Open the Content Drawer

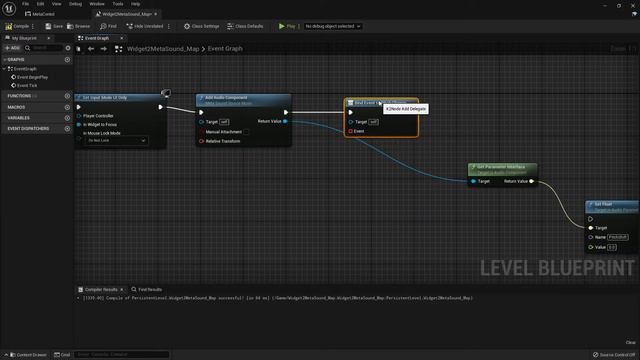[x=28, y=355]
